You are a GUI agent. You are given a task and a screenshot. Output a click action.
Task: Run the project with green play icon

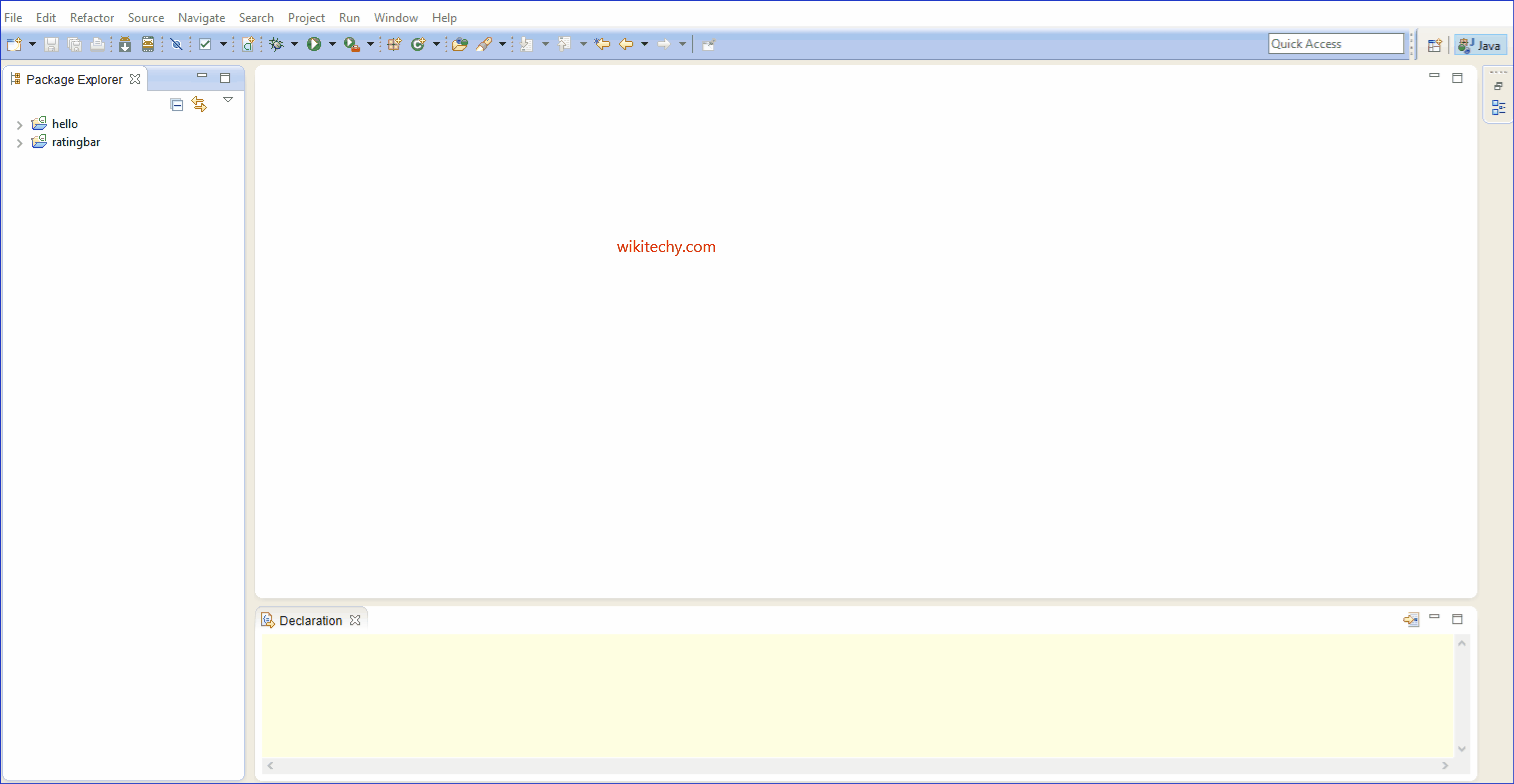[314, 44]
